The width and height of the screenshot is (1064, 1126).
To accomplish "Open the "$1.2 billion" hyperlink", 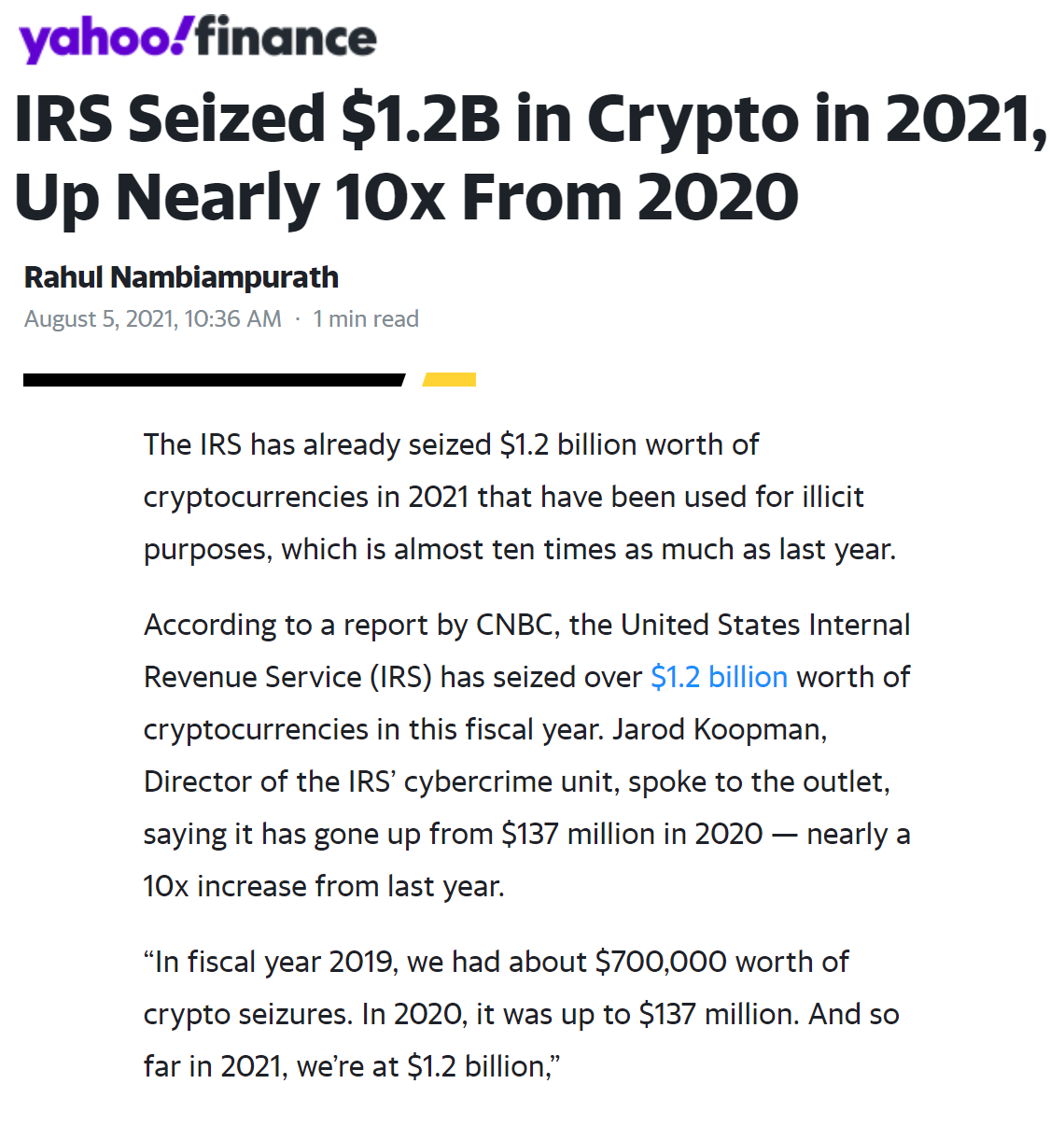I will tap(719, 677).
